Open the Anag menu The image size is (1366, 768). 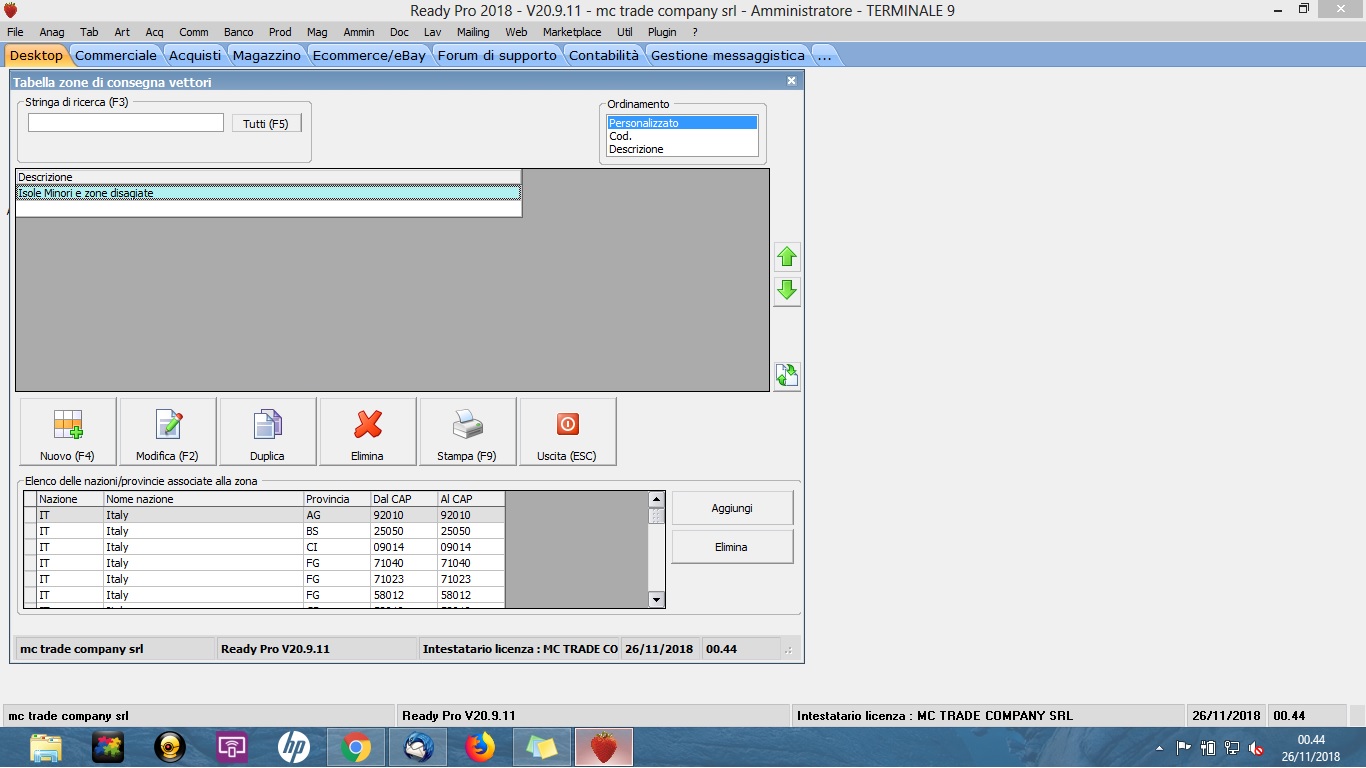point(52,32)
